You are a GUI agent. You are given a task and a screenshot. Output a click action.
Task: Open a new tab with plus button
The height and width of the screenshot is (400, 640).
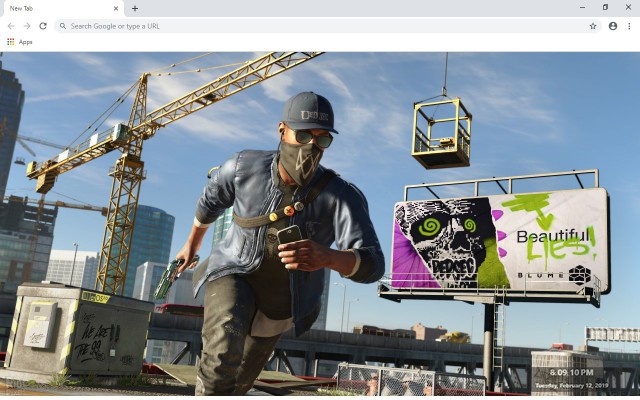[135, 8]
